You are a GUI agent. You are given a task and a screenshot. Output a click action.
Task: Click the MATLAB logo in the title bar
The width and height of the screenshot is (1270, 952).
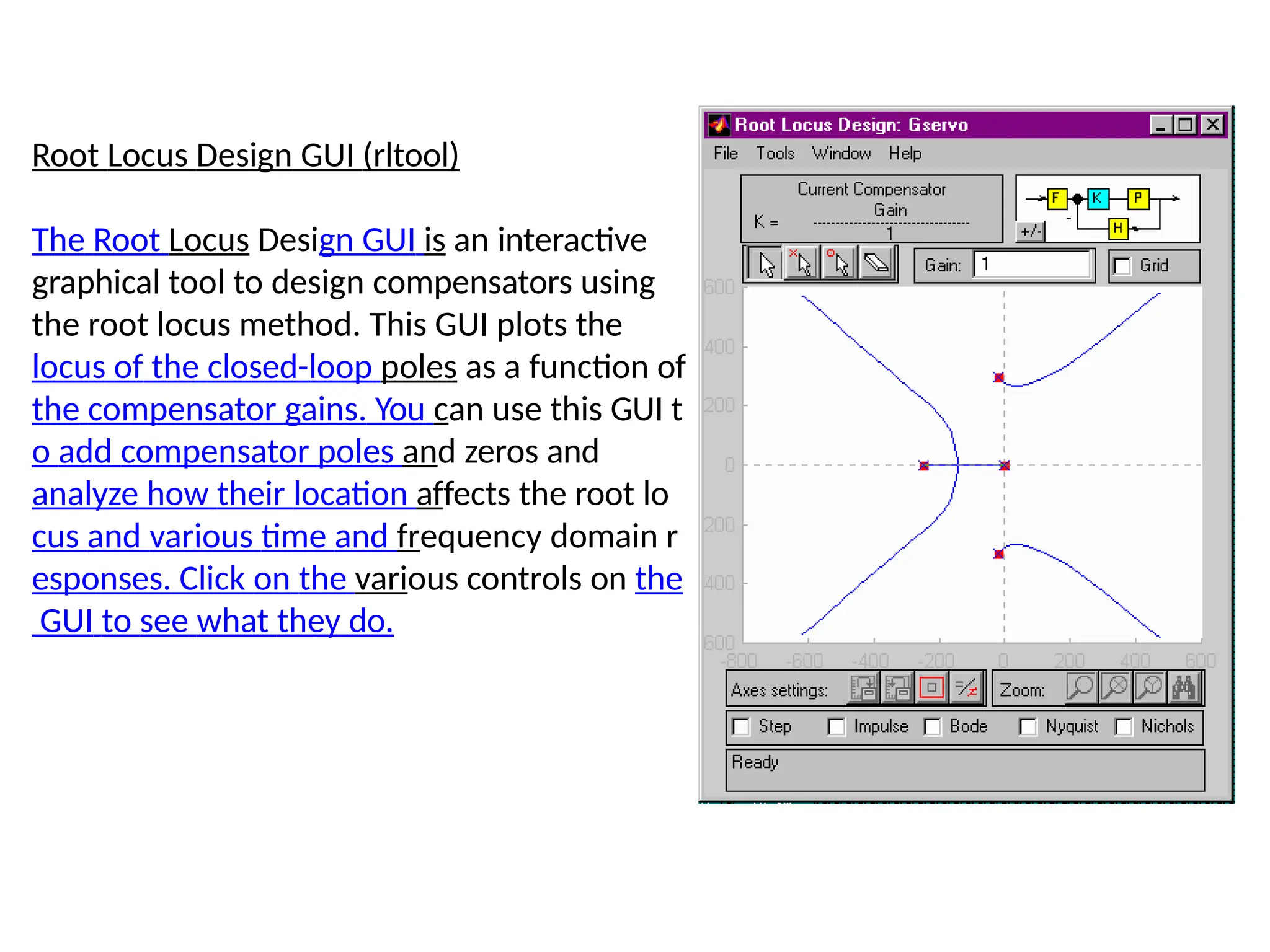(x=719, y=125)
